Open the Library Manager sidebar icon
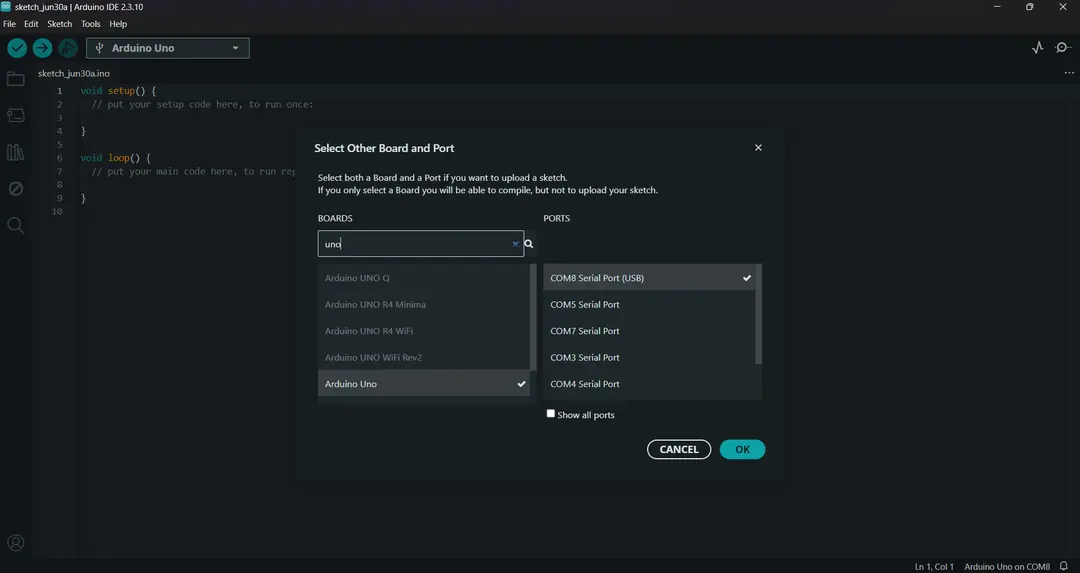Viewport: 1080px width, 573px height. [15, 152]
